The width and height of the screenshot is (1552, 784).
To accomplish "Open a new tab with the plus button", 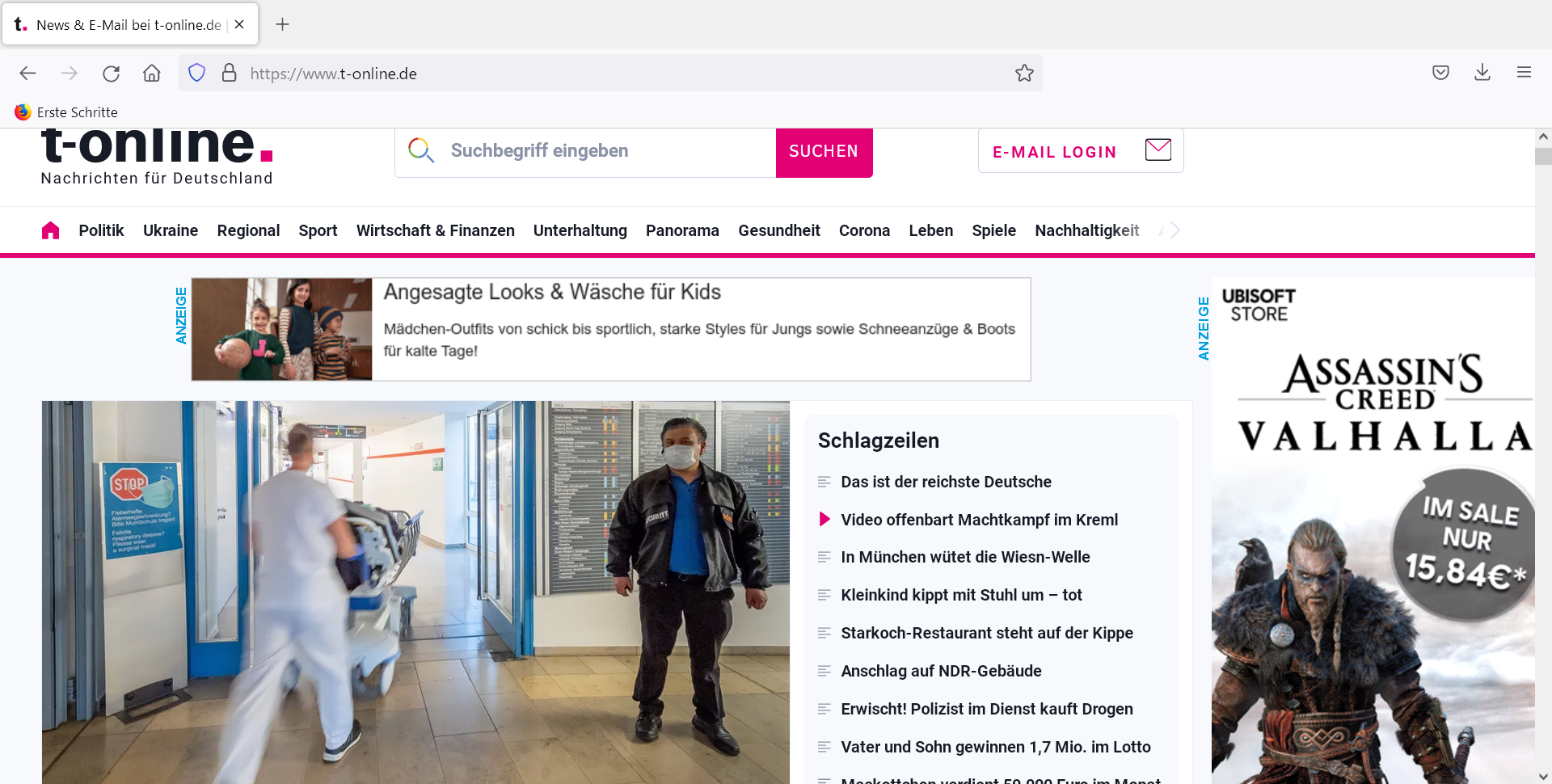I will (x=282, y=24).
